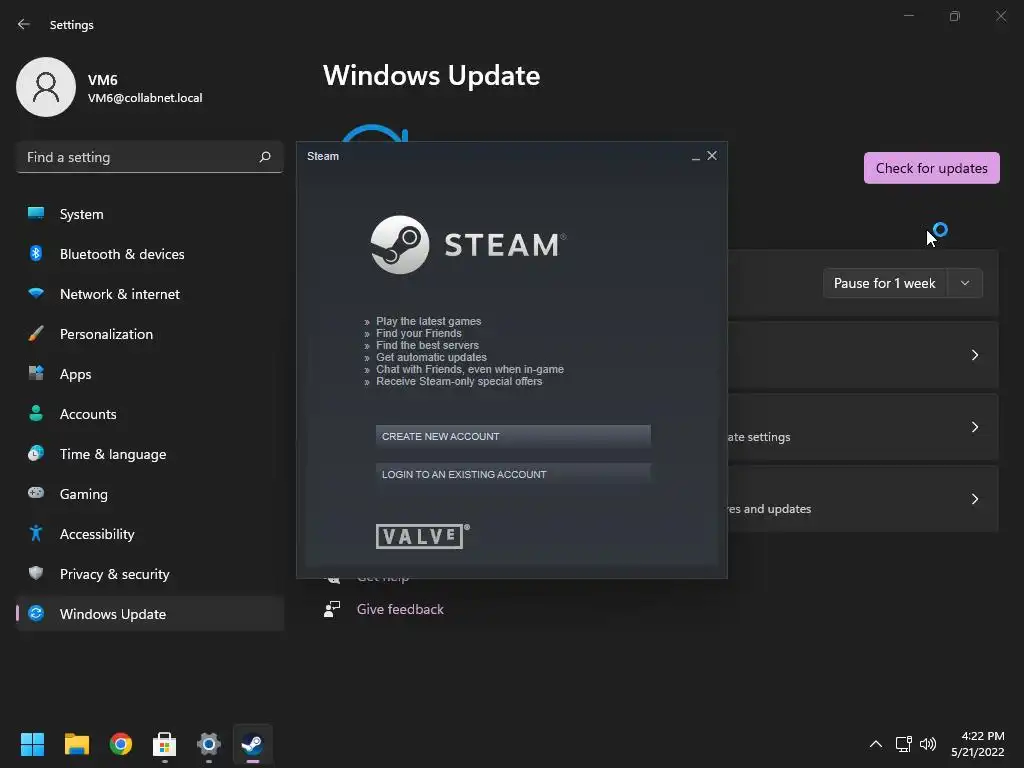Click the Privacy shield icon

[36, 573]
